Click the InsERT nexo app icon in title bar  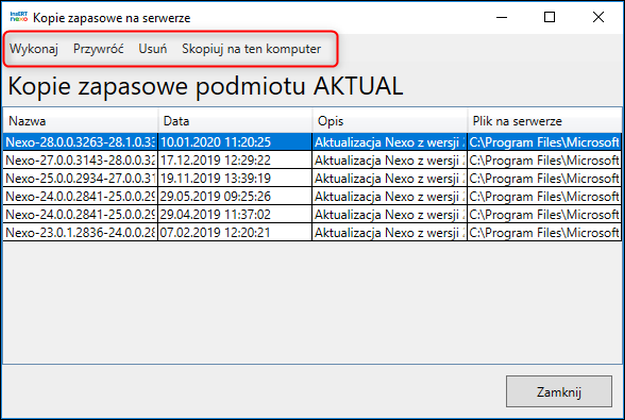19,17
